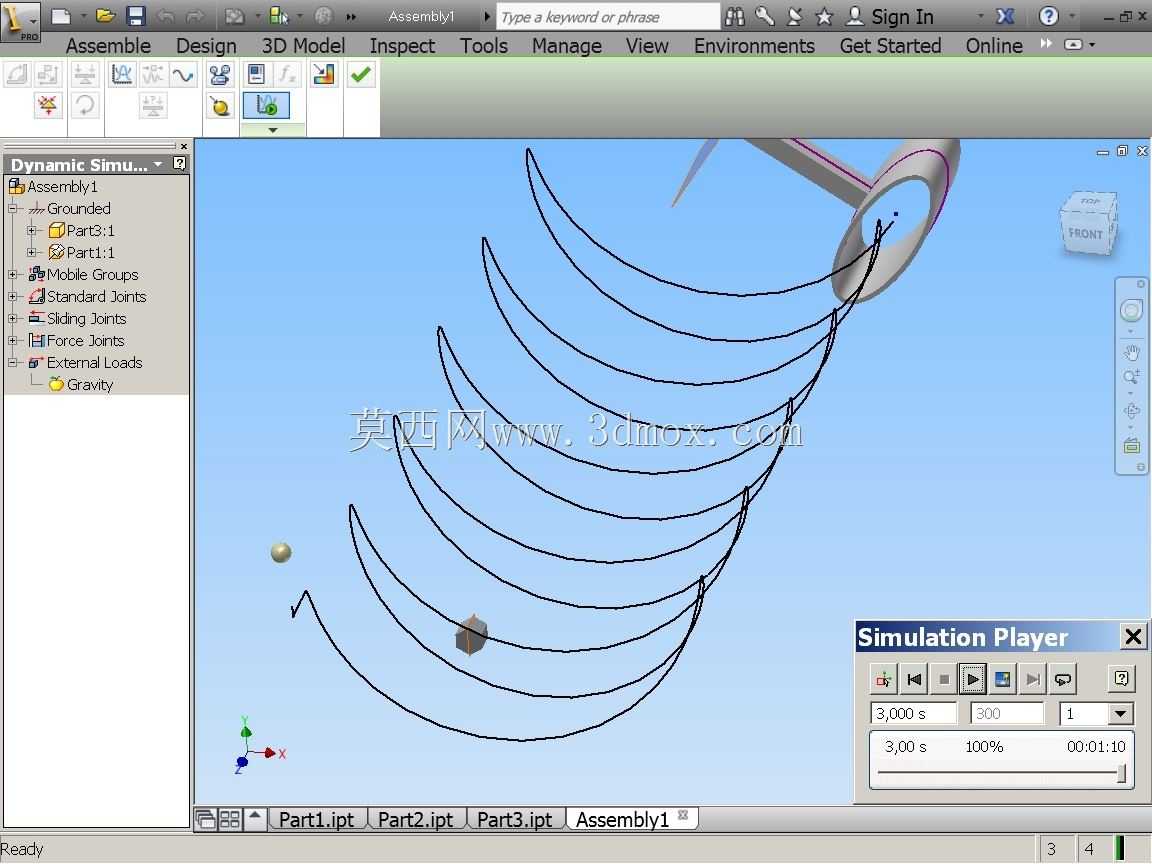1152x864 pixels.
Task: Click the construction mode icon in Simulation Player
Action: [884, 679]
